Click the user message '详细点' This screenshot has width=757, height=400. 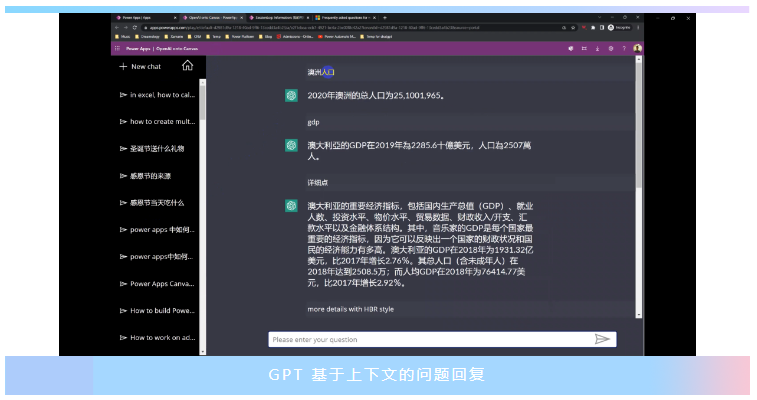click(318, 183)
